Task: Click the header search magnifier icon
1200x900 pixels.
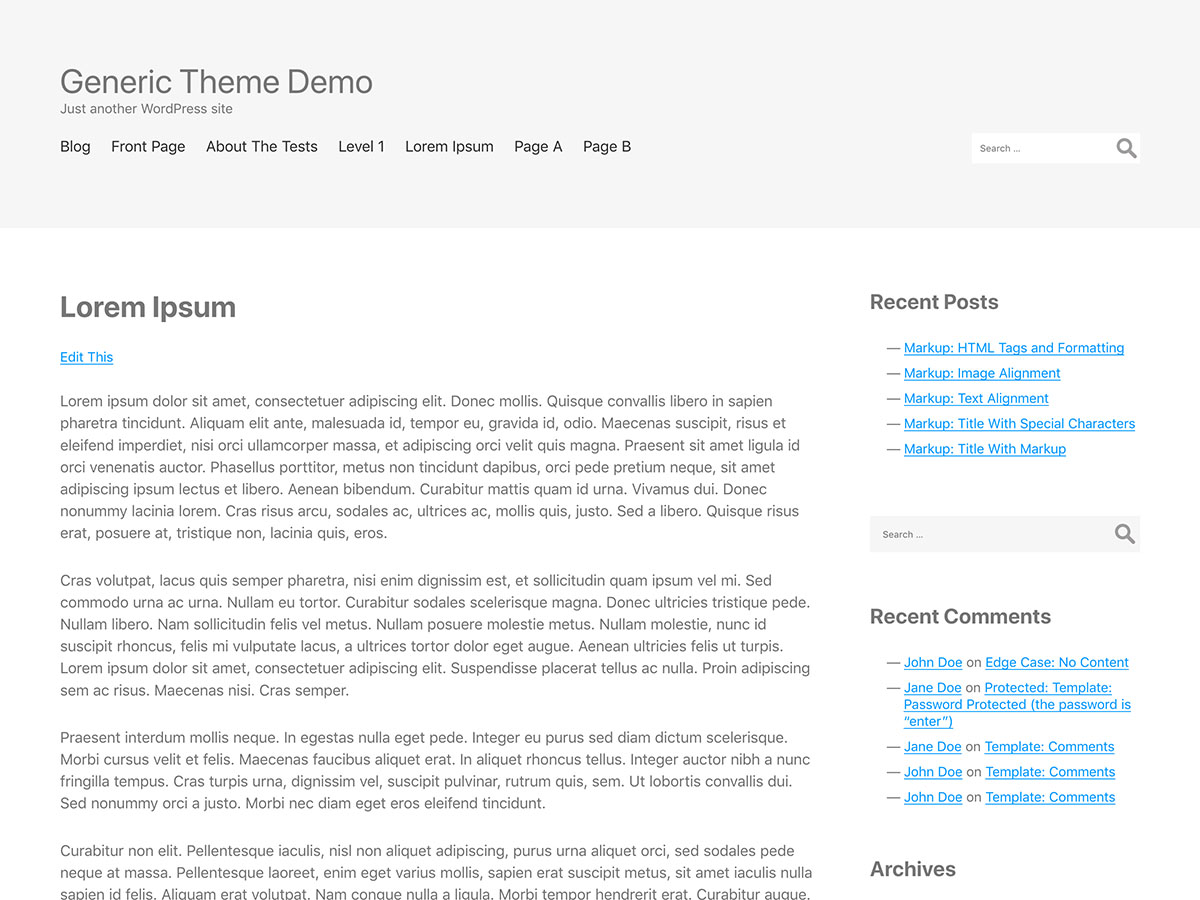Action: click(x=1126, y=147)
